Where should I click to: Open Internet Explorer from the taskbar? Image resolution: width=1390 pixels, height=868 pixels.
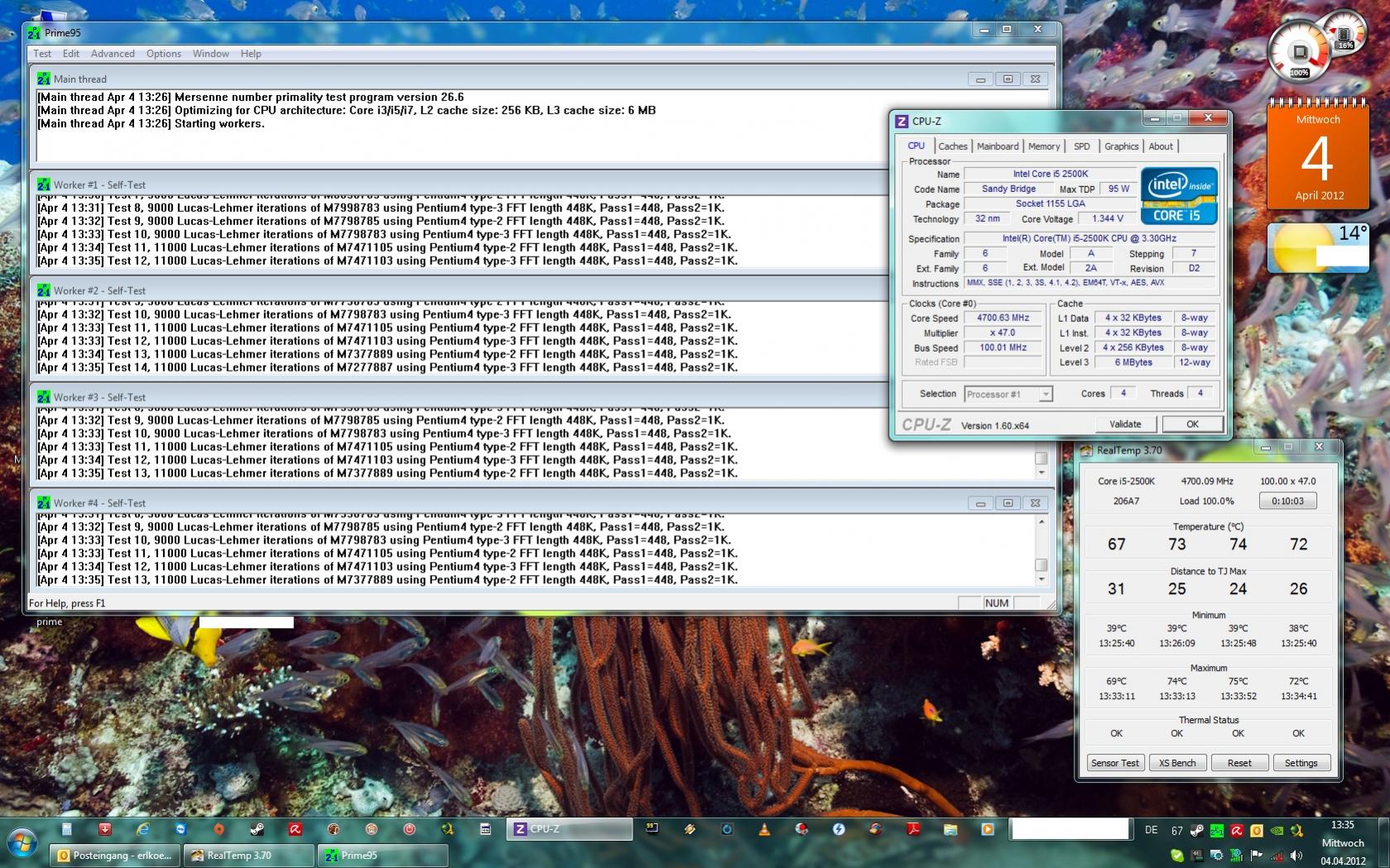point(142,829)
